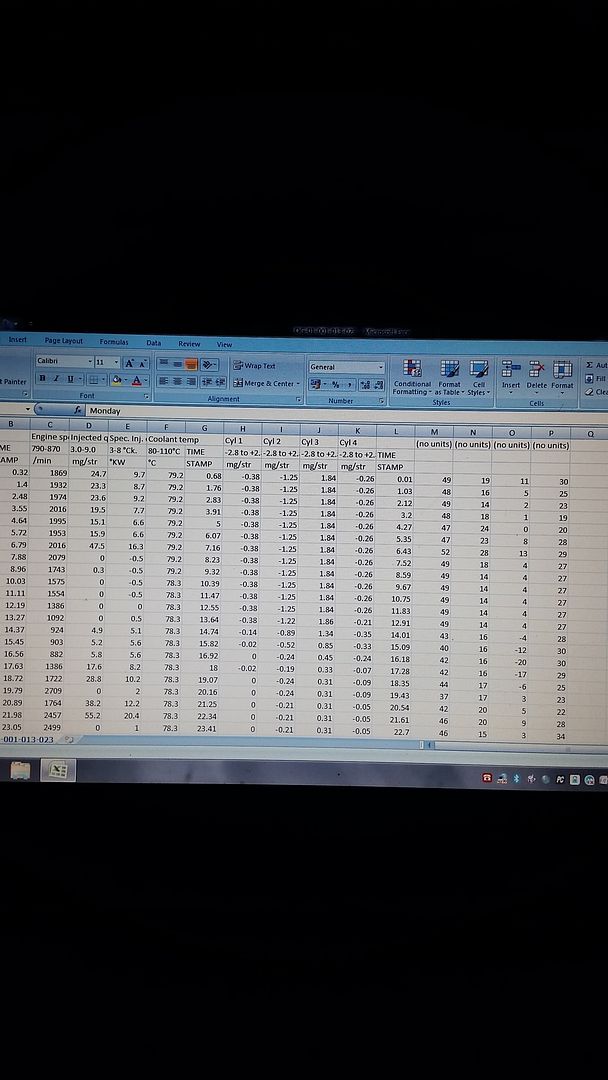Open Conditional Formatting menu

[412, 377]
